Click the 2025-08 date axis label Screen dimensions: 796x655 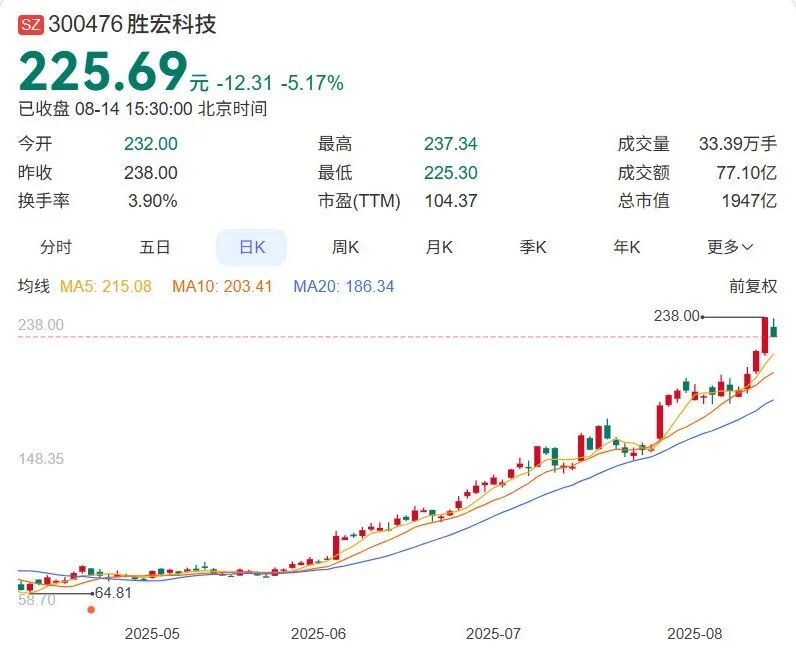[x=694, y=634]
